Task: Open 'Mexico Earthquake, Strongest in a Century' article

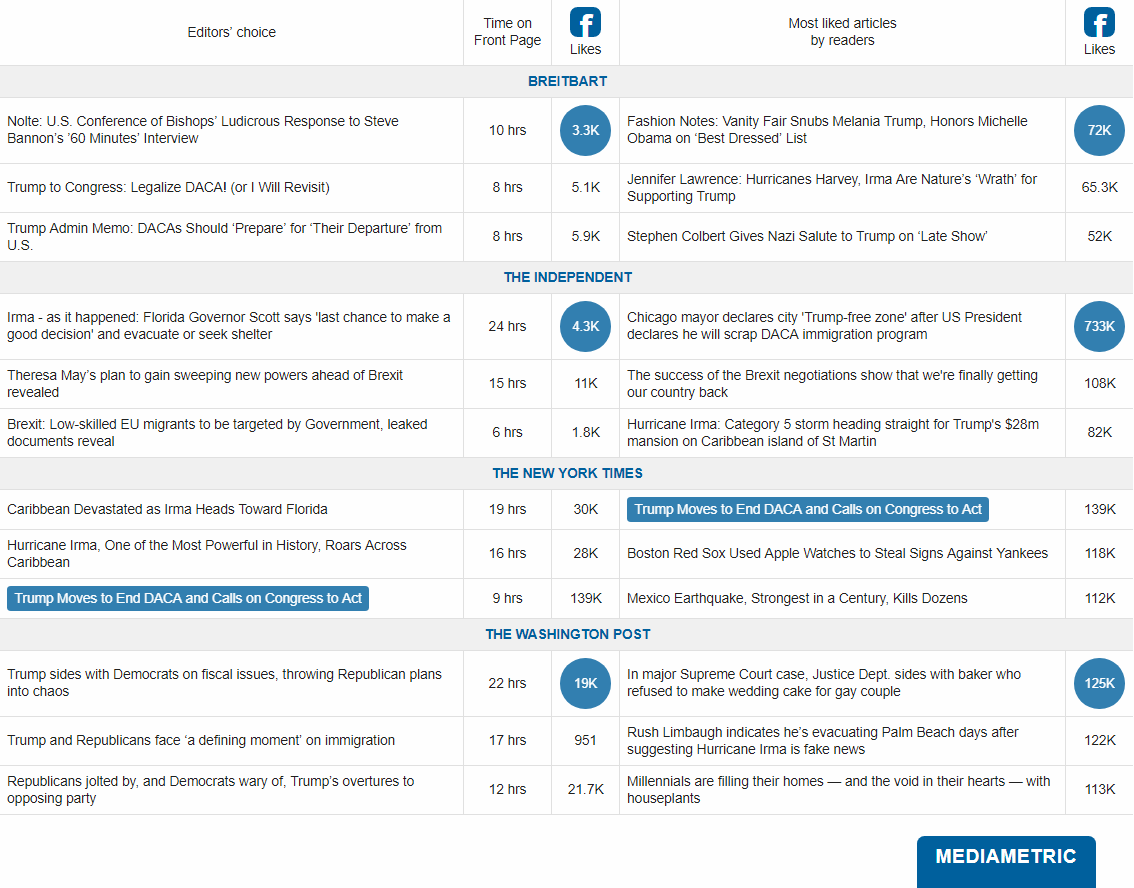Action: [797, 598]
